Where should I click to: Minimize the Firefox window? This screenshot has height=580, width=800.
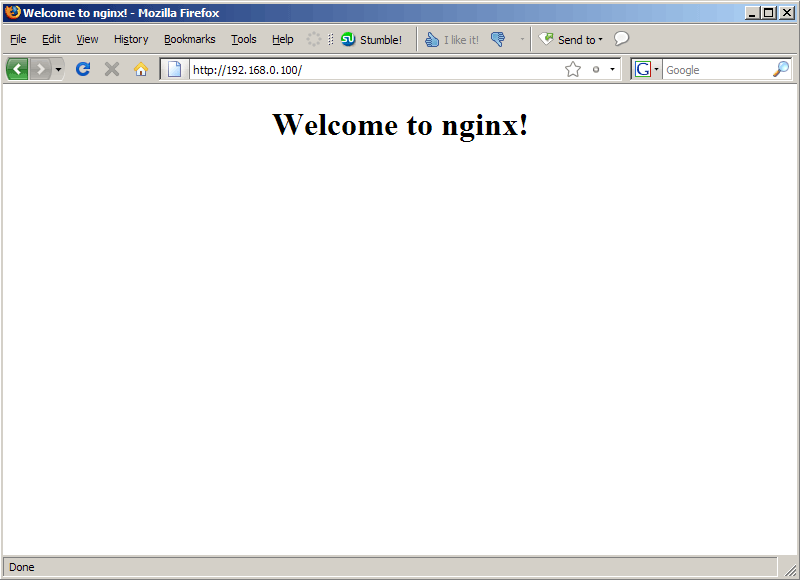coord(752,13)
